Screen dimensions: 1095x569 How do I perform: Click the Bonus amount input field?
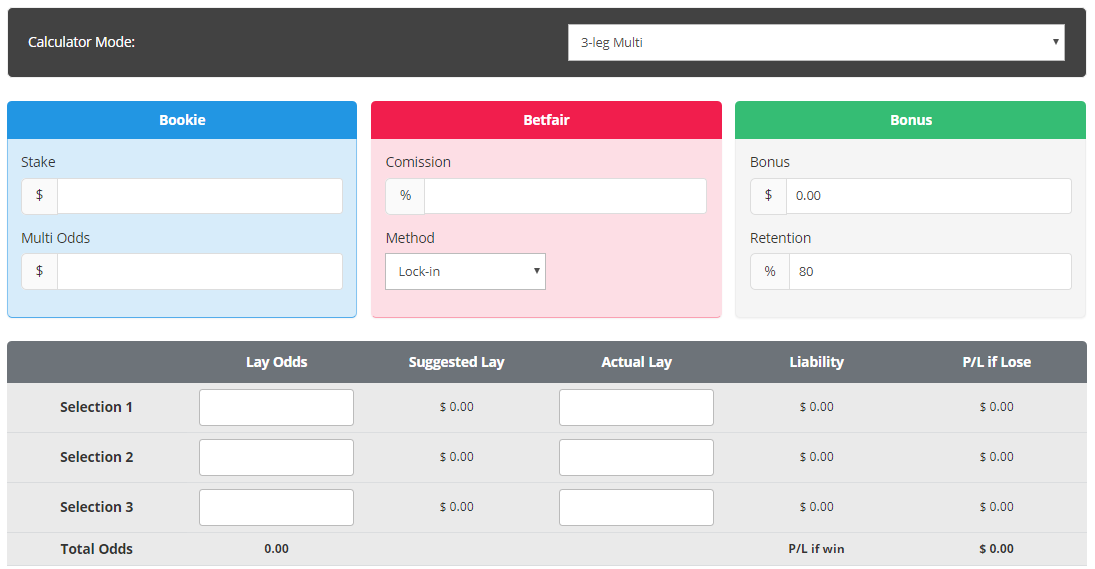click(x=929, y=195)
